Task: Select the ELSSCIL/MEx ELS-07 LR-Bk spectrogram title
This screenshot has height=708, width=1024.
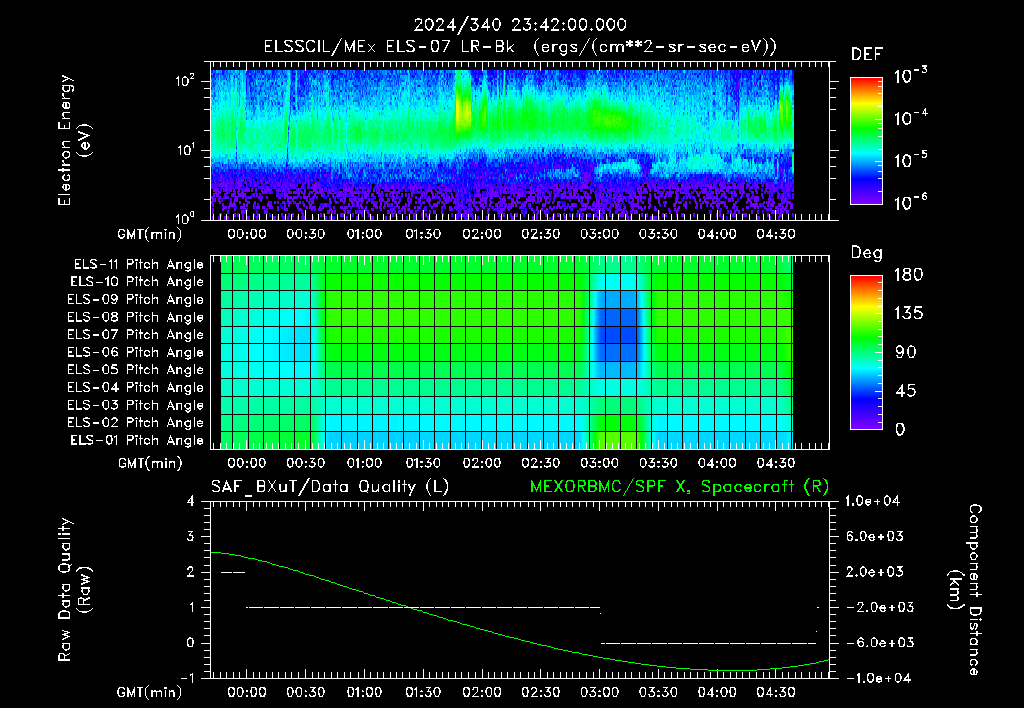Action: click(520, 47)
